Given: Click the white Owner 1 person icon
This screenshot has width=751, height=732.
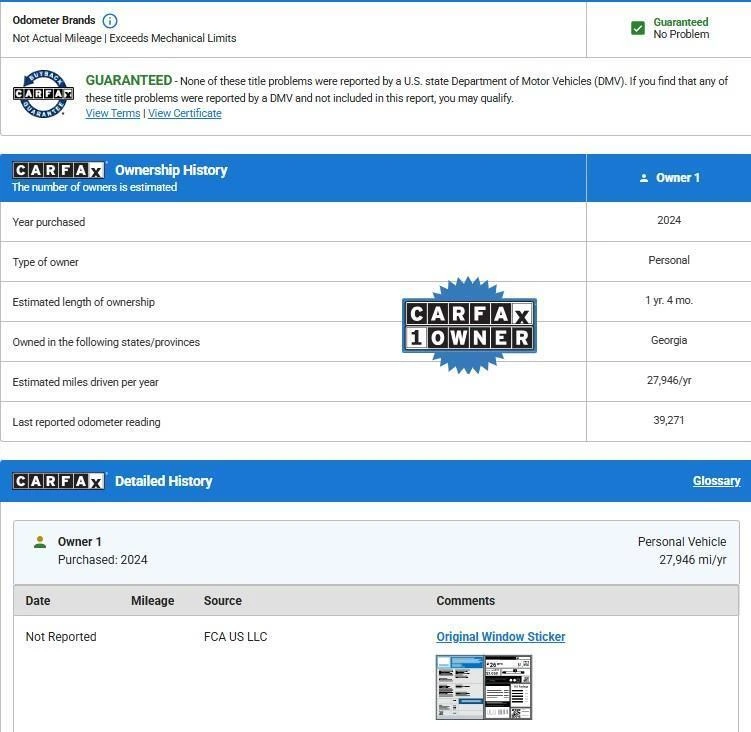Looking at the screenshot, I should tap(643, 178).
